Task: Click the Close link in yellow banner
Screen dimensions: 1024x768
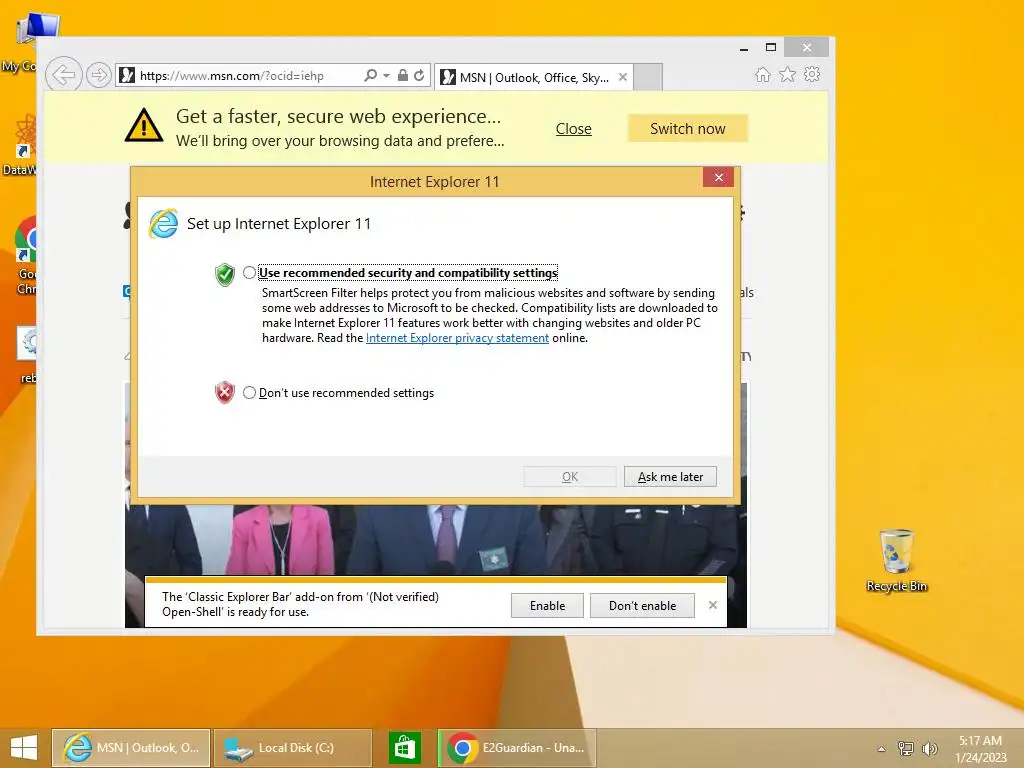Action: click(573, 129)
